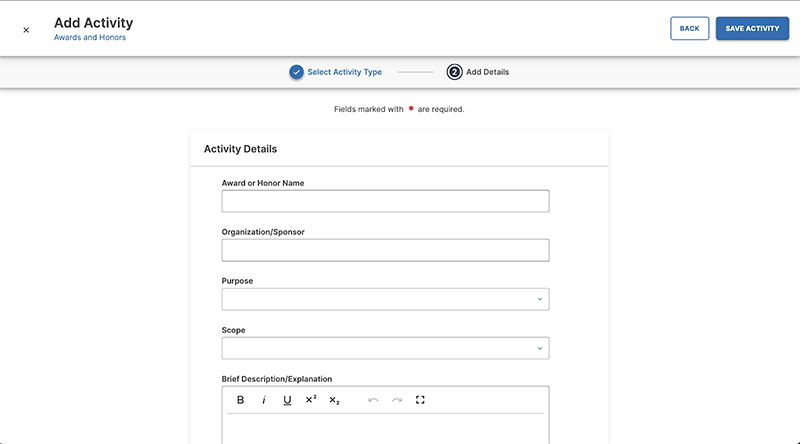Click the Awards and Honors link
Image resolution: width=800 pixels, height=444 pixels.
point(90,38)
